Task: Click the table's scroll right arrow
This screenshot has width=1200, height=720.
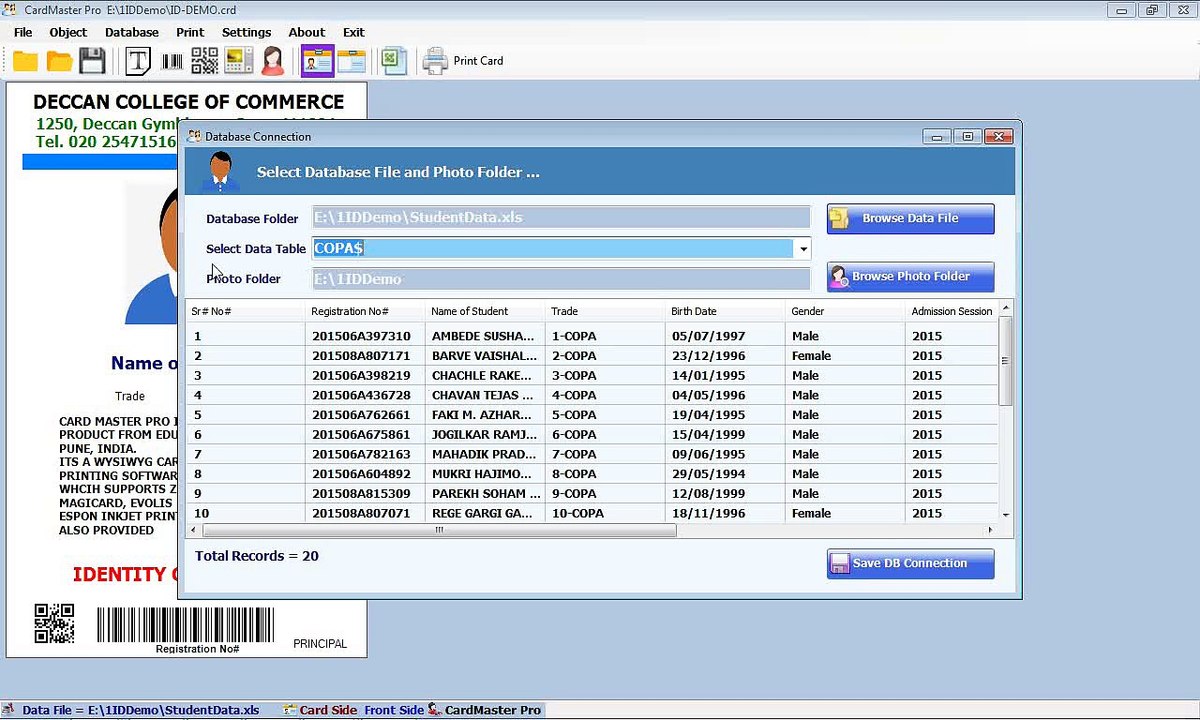Action: (x=991, y=530)
